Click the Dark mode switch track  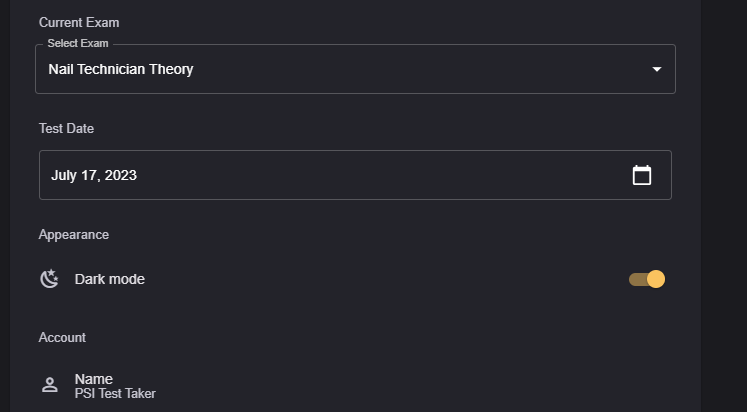[636, 279]
